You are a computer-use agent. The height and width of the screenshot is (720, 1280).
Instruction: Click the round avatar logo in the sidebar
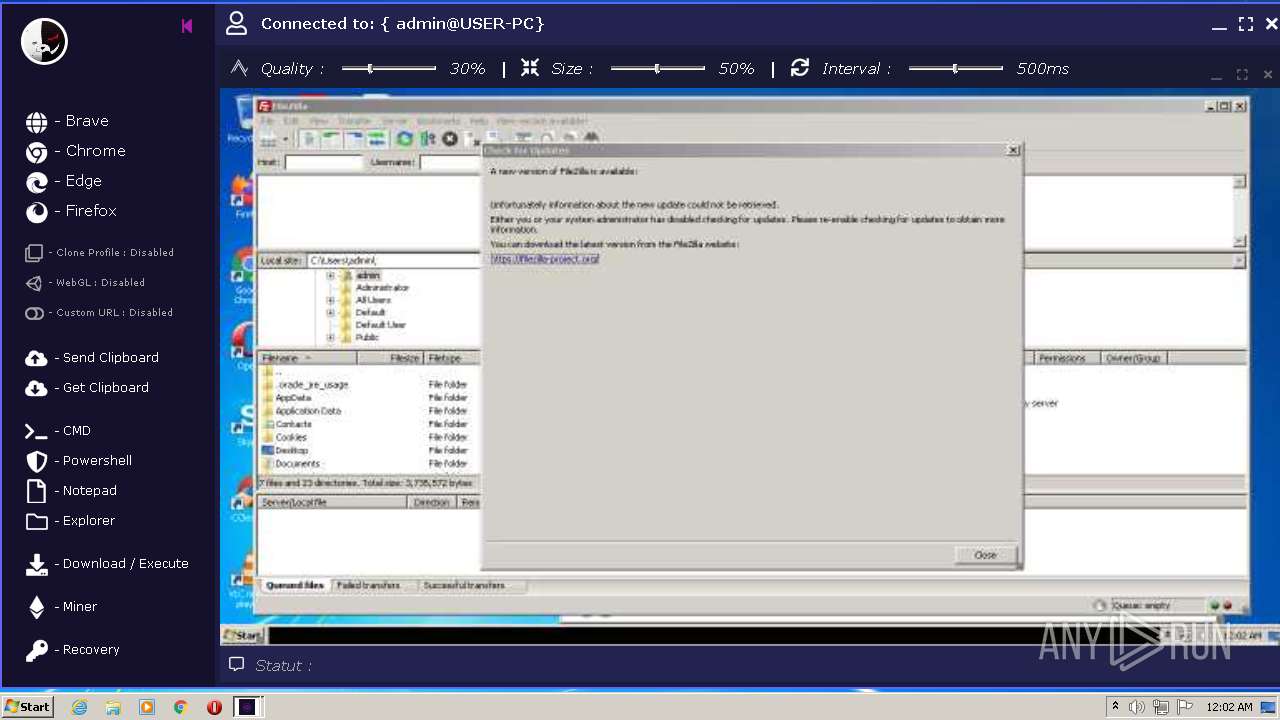[x=45, y=42]
